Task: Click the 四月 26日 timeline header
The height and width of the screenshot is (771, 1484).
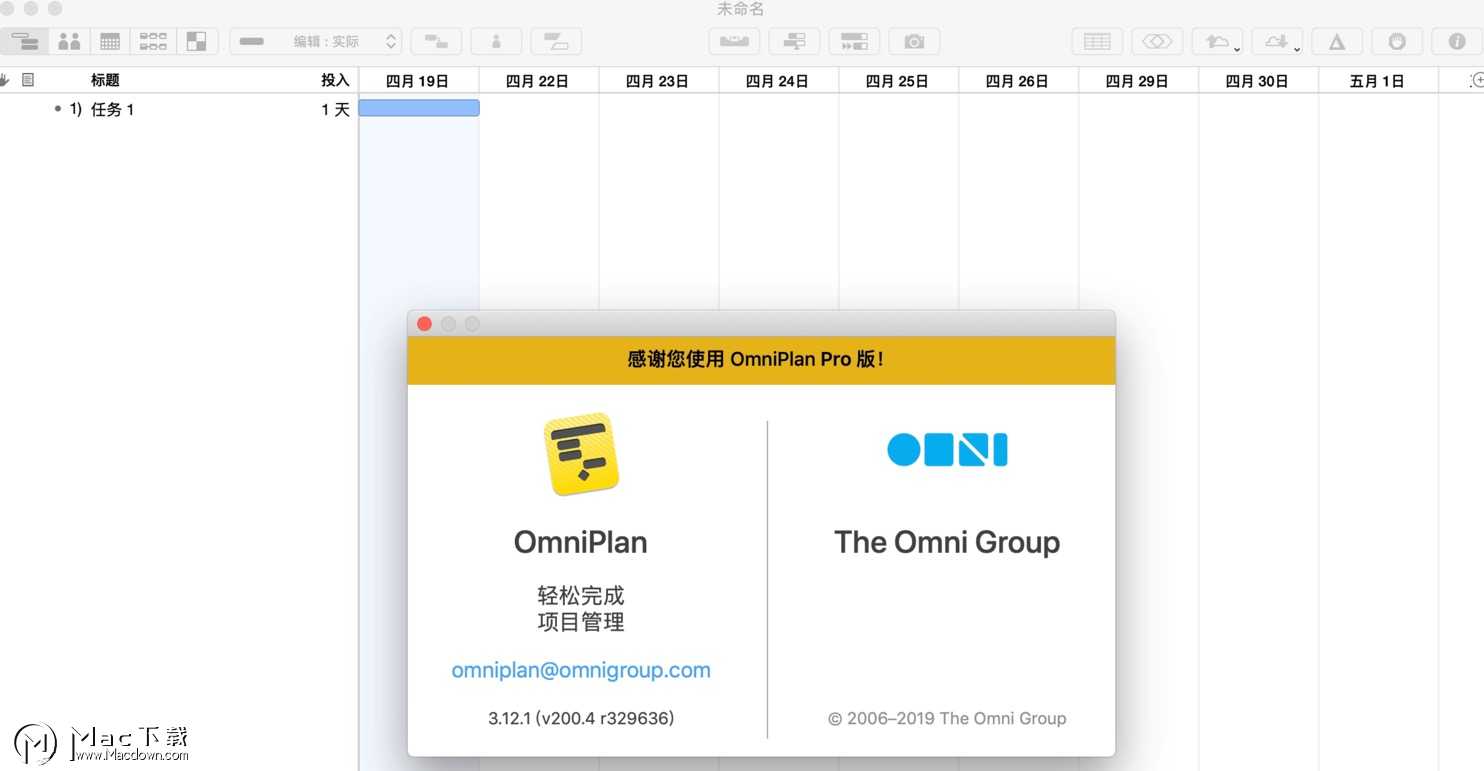Action: (1019, 81)
